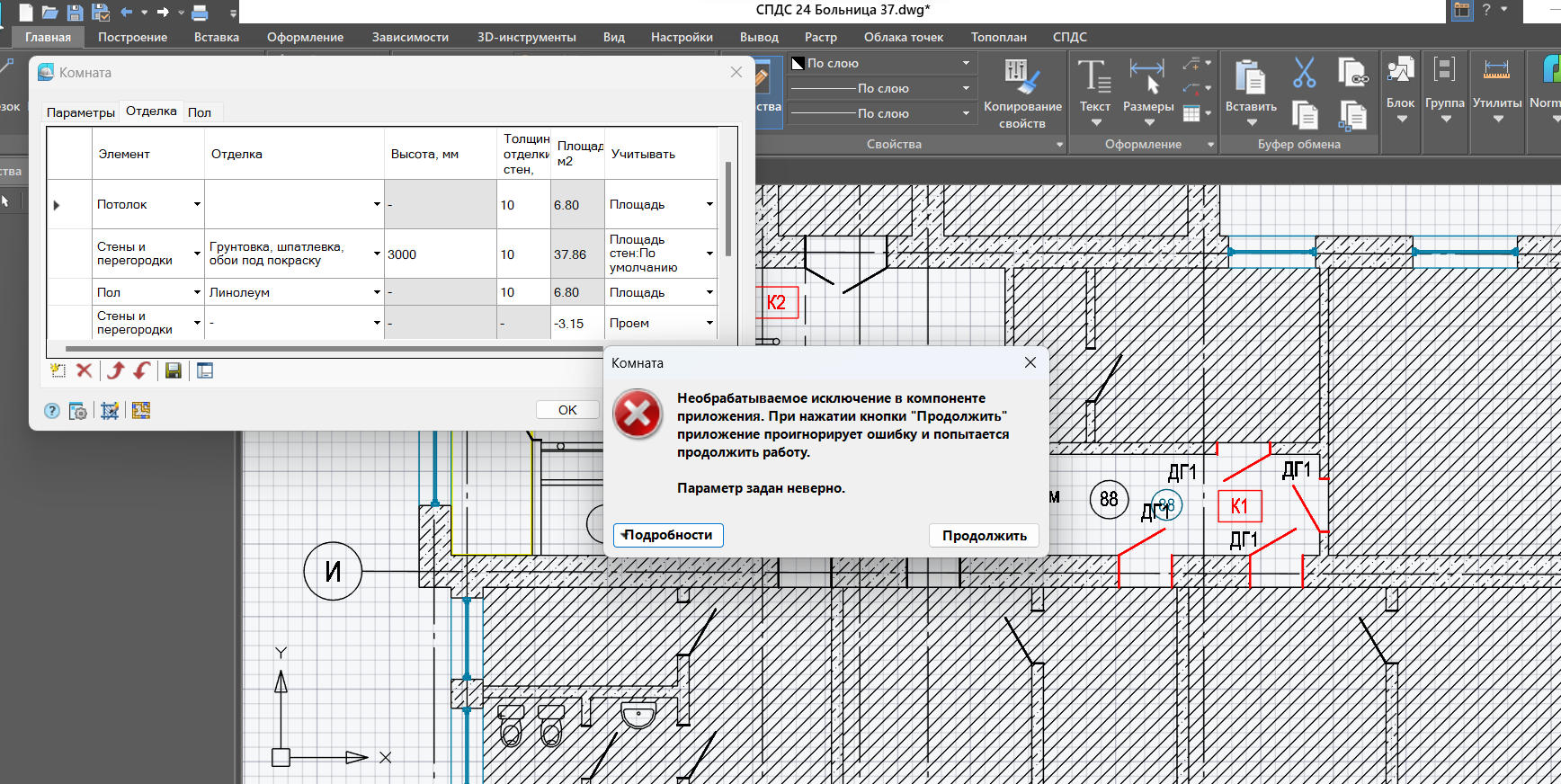Screen dimensions: 1561x784
Task: Click the 3000 height cell
Action: click(x=440, y=254)
